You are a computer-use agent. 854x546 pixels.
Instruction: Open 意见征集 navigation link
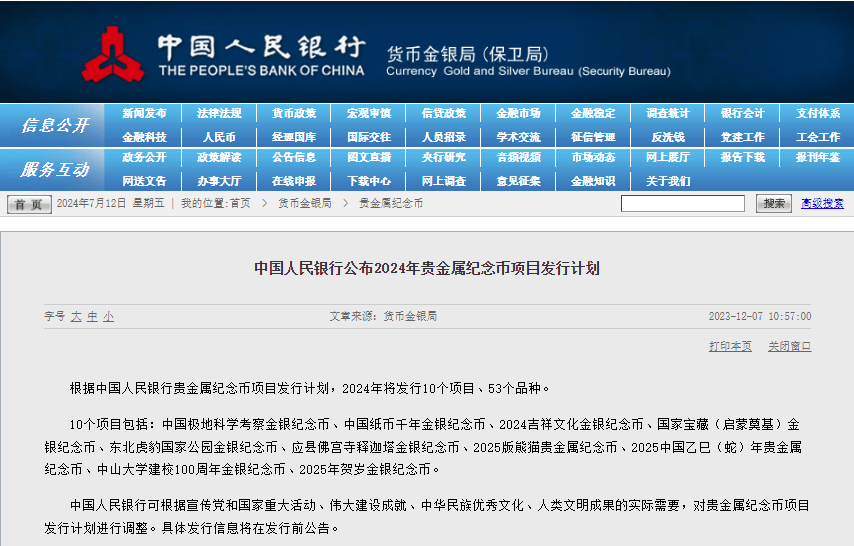(518, 181)
